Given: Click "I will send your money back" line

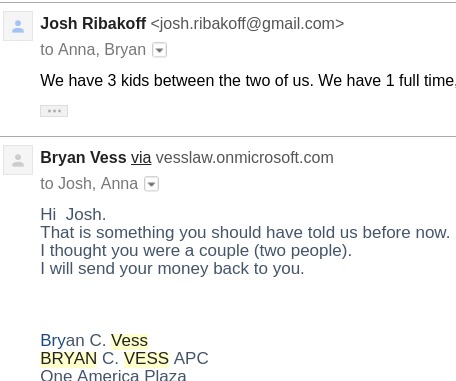Looking at the screenshot, I should click(x=172, y=269).
